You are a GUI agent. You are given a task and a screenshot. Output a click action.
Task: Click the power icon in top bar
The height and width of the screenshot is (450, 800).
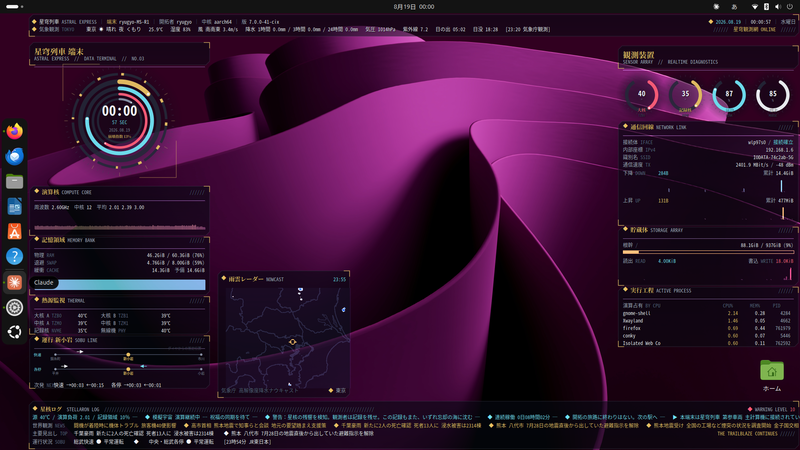point(790,7)
